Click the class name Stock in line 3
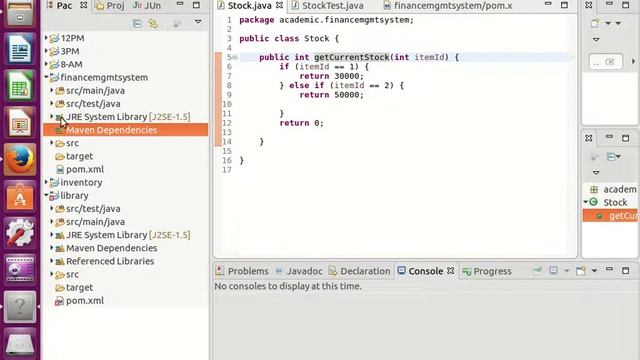The width and height of the screenshot is (640, 360). coord(317,38)
